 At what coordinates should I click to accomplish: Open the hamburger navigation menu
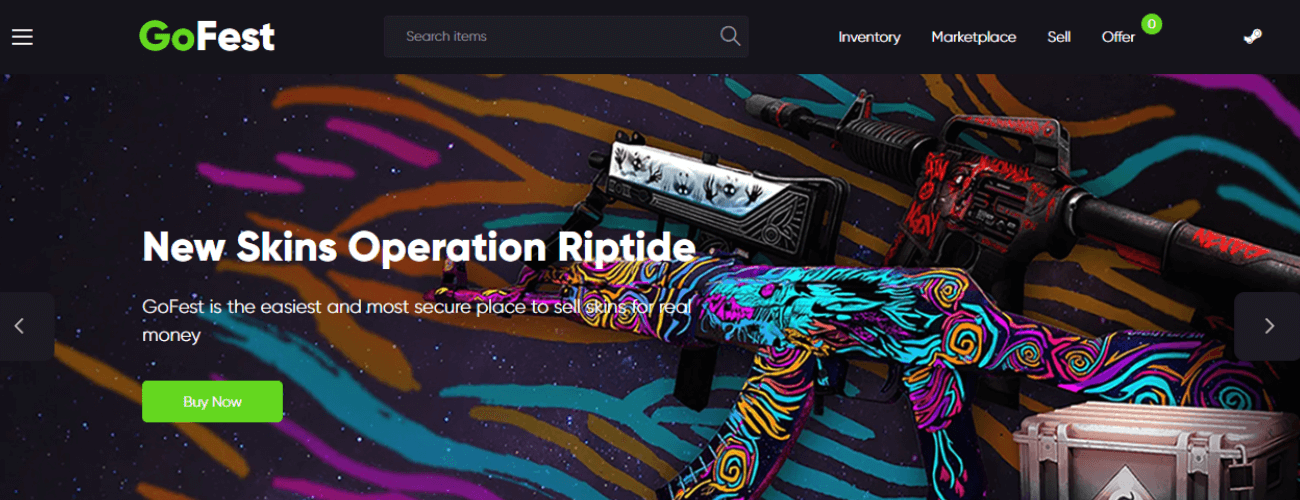coord(22,37)
